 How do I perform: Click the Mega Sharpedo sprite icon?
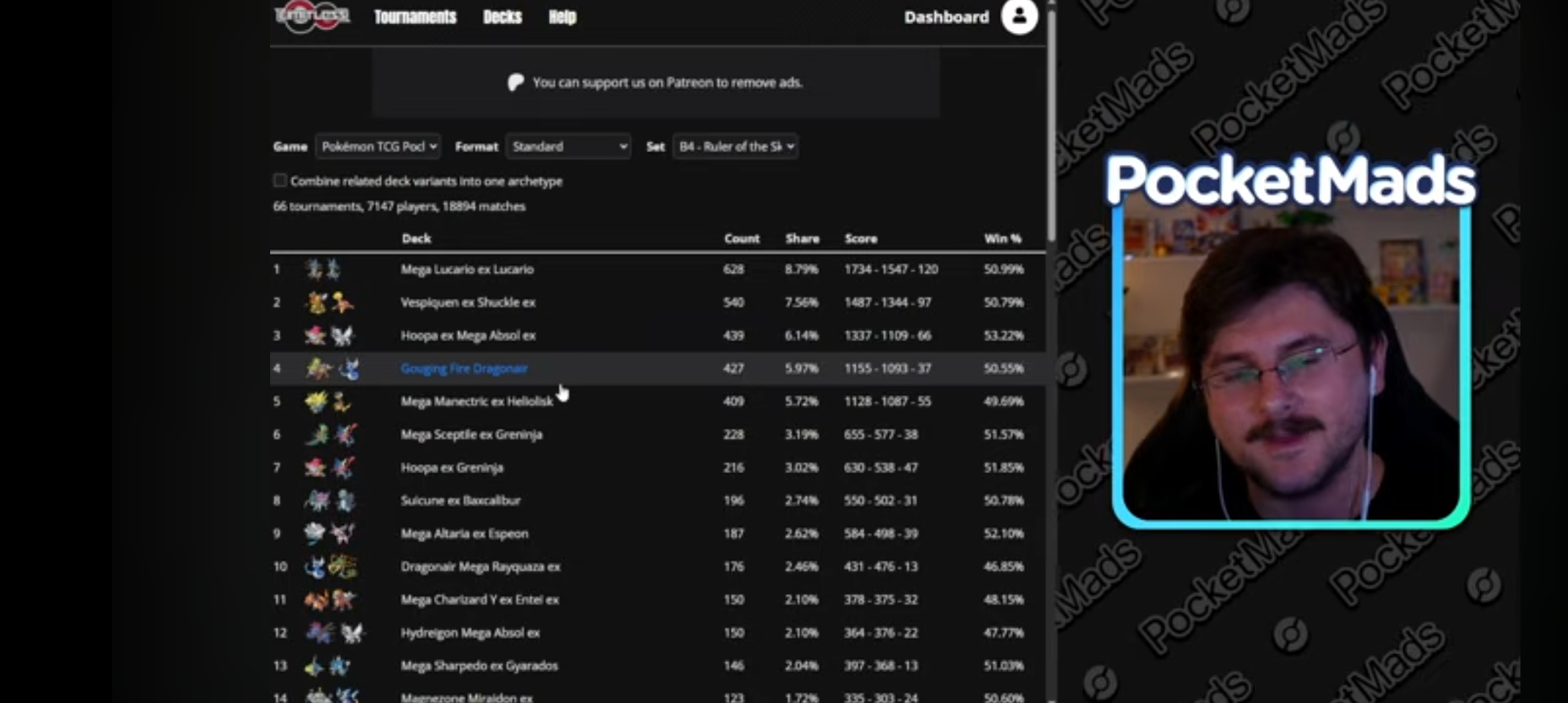point(314,666)
